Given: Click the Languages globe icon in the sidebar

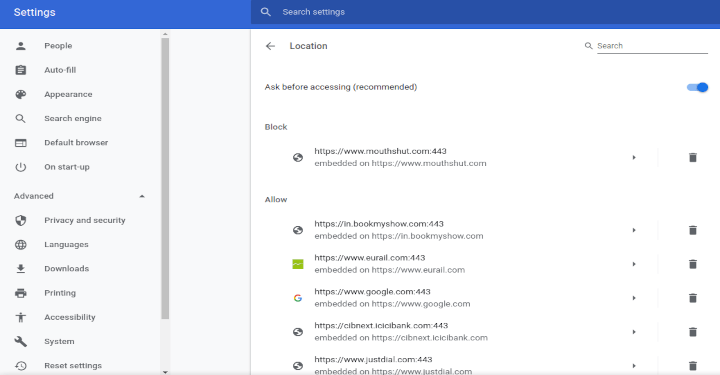Looking at the screenshot, I should pyautogui.click(x=21, y=245).
